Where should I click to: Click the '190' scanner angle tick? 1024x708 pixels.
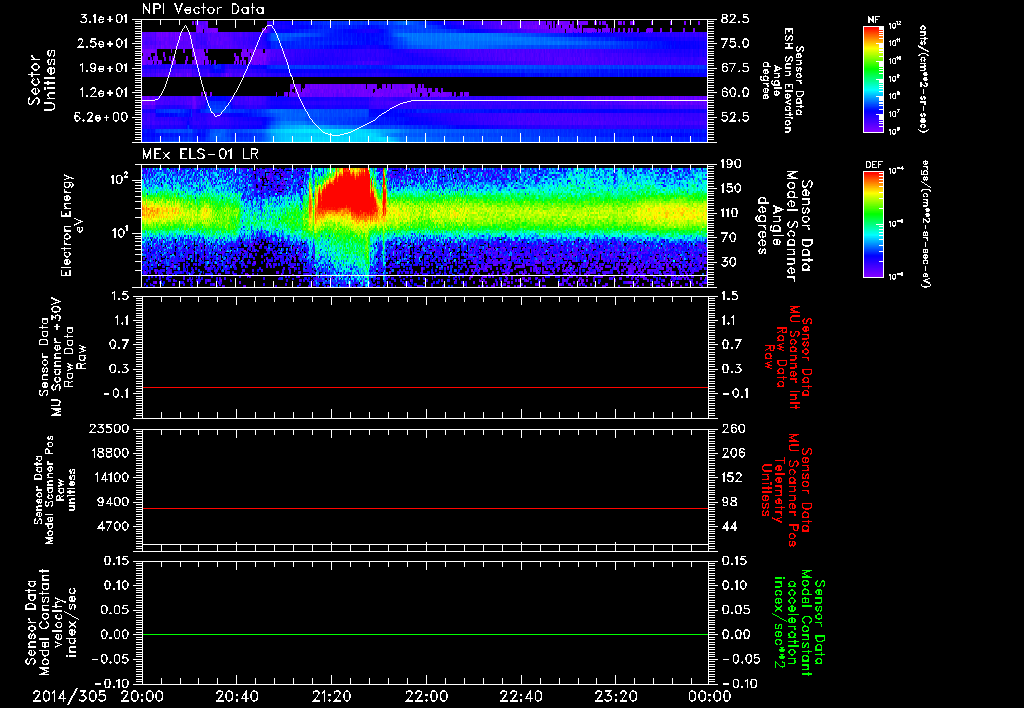(731, 164)
